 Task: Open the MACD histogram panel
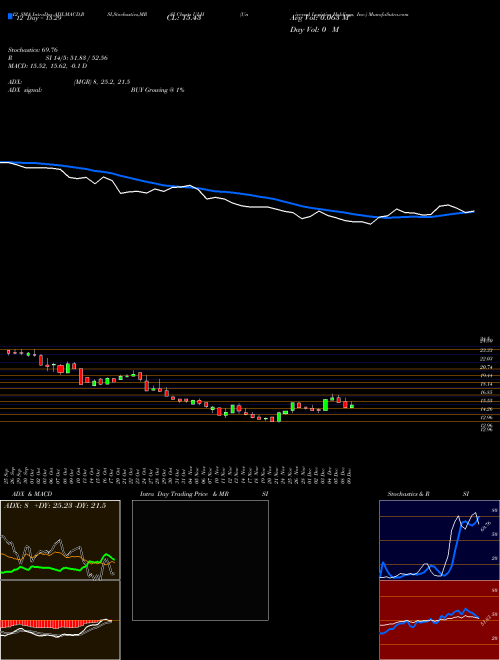coord(60,620)
